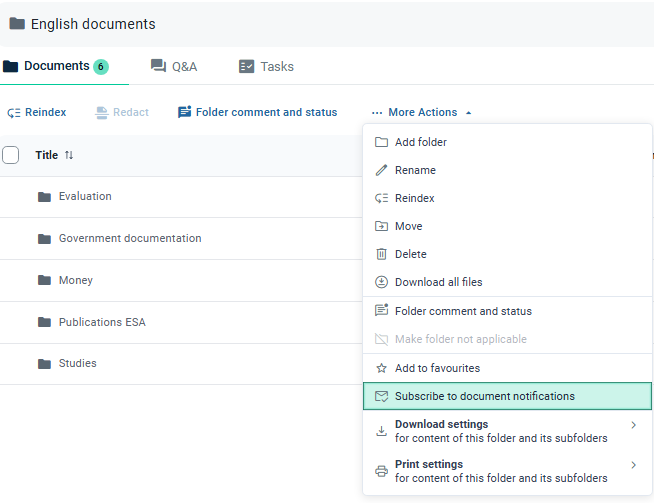
Task: Click the Government documentation folder icon
Action: tap(44, 239)
